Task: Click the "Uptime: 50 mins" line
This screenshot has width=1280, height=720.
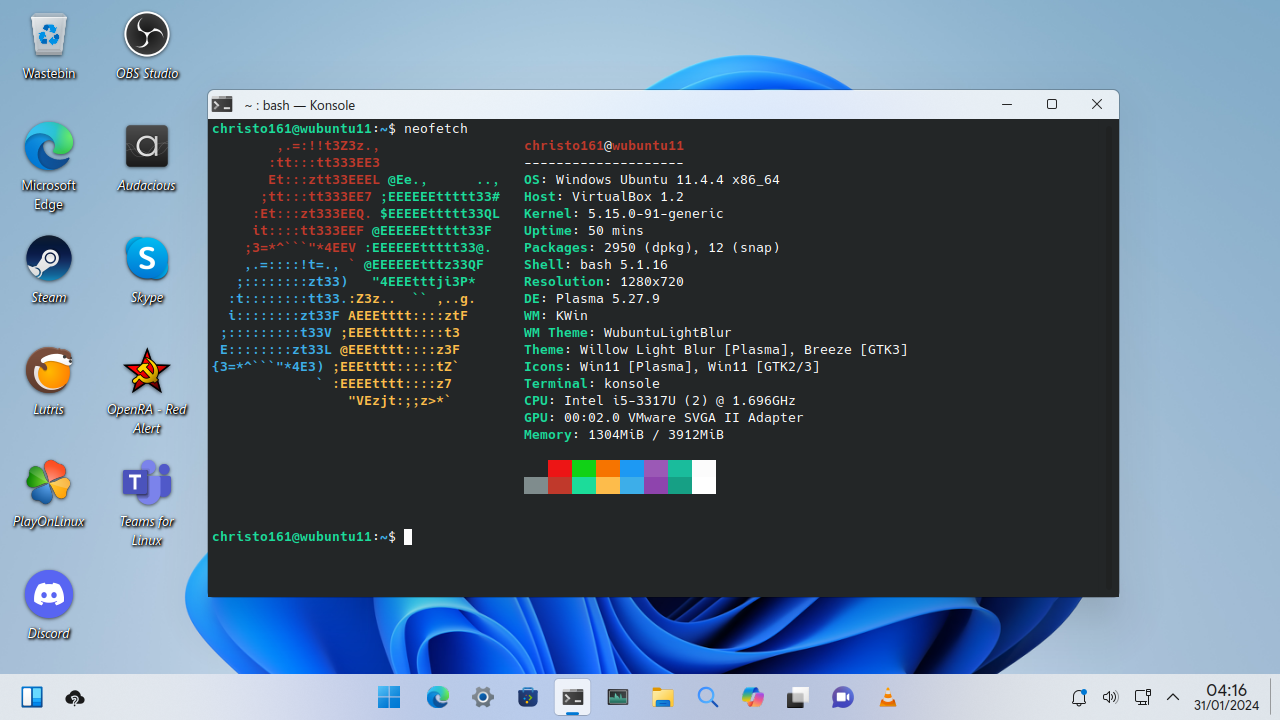Action: (584, 231)
